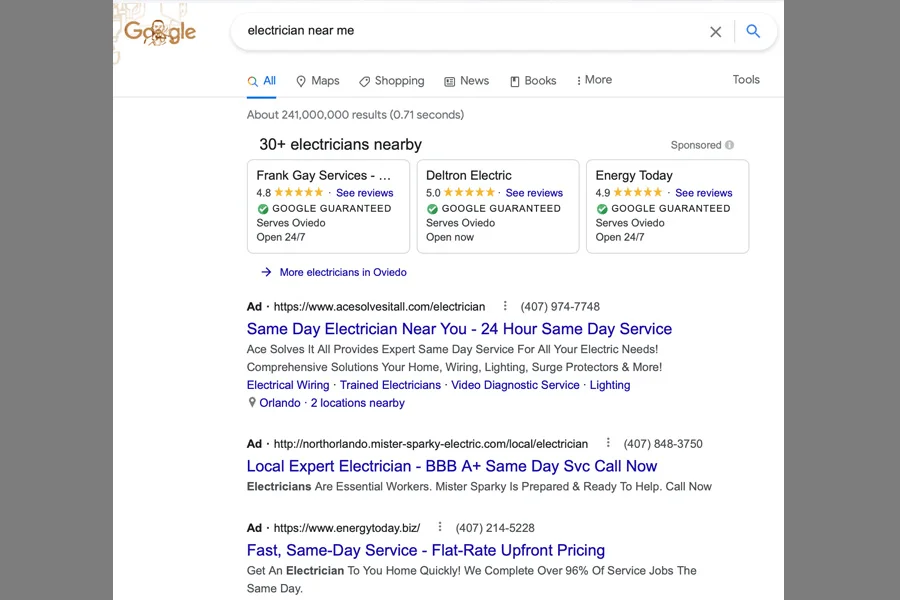Image resolution: width=900 pixels, height=600 pixels.
Task: Click the '30+ electricians nearby' heading
Action: pyautogui.click(x=340, y=145)
